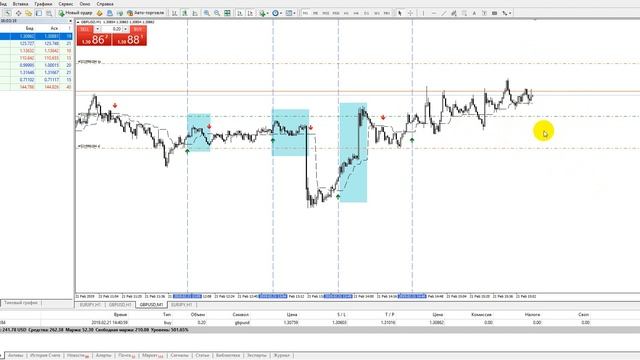Switch to D1 timeframe button

click(366, 13)
